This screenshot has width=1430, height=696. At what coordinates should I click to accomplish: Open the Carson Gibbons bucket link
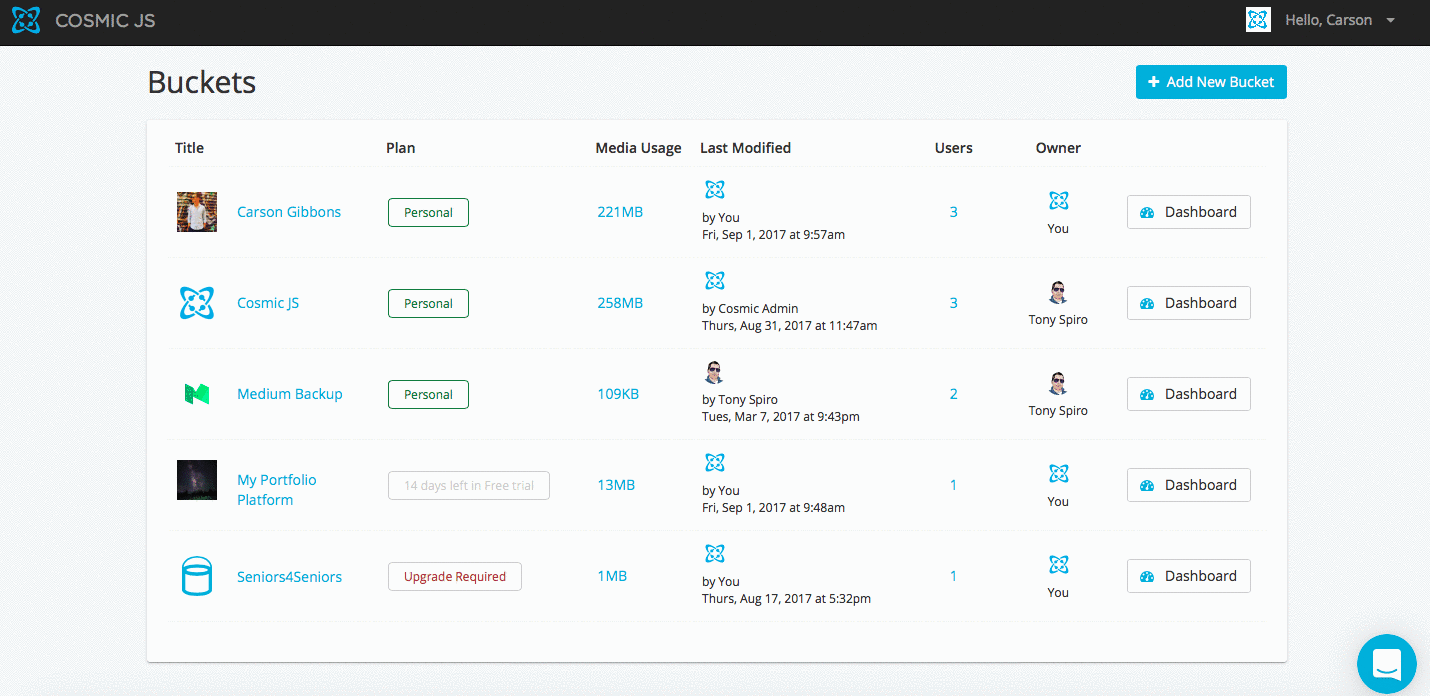(289, 212)
